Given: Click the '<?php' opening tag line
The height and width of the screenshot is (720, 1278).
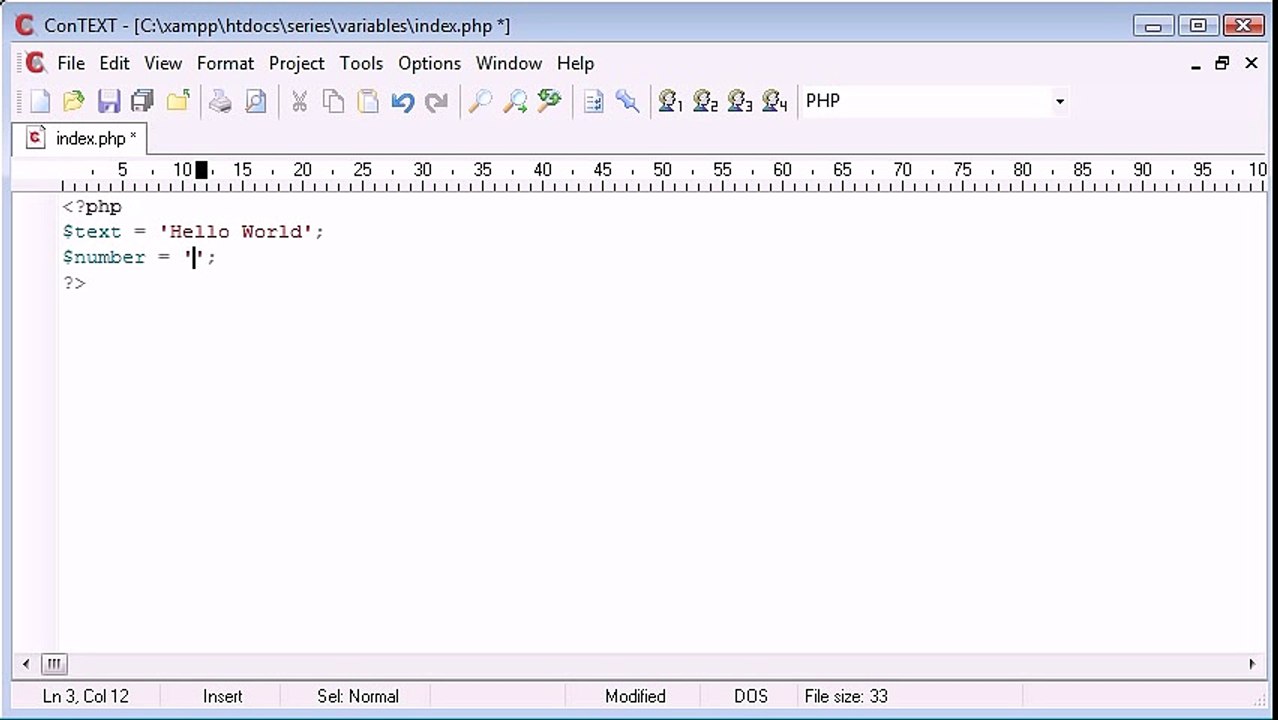Looking at the screenshot, I should point(92,207).
